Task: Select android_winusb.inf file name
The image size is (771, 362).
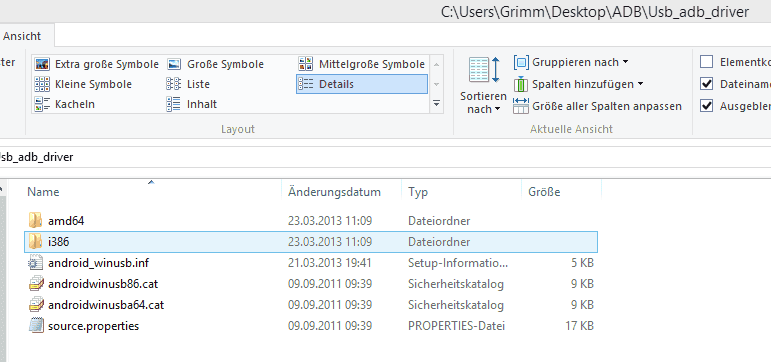Action: click(x=98, y=263)
